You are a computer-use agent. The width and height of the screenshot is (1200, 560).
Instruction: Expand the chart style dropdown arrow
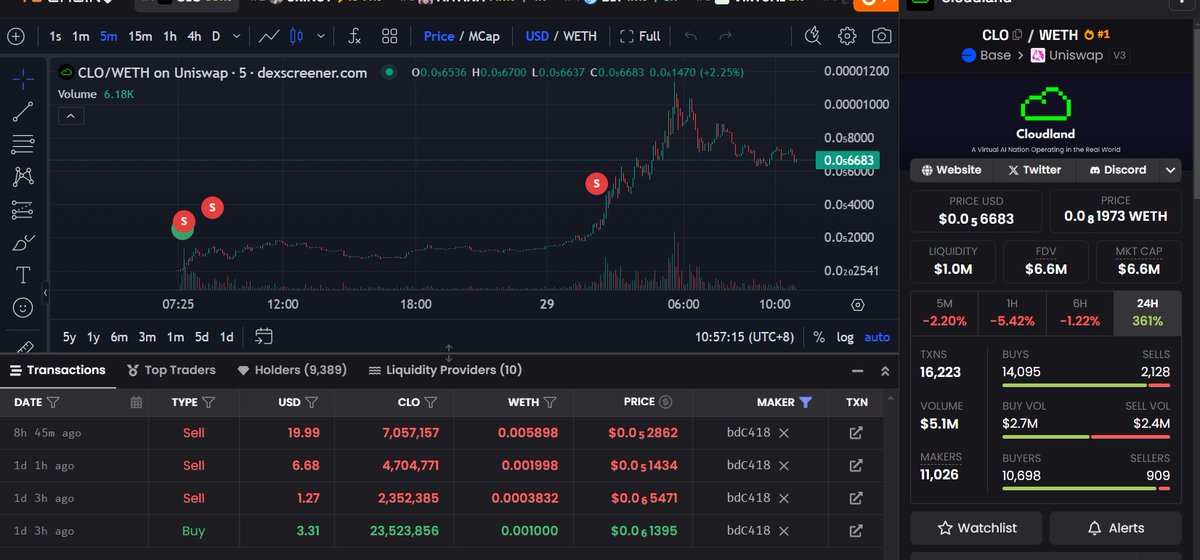(x=321, y=36)
